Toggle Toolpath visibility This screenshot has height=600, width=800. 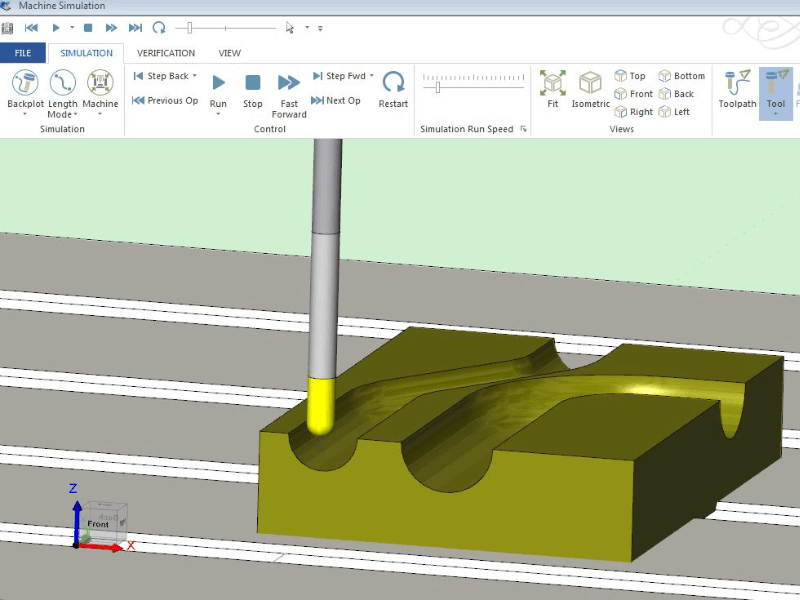[x=738, y=84]
